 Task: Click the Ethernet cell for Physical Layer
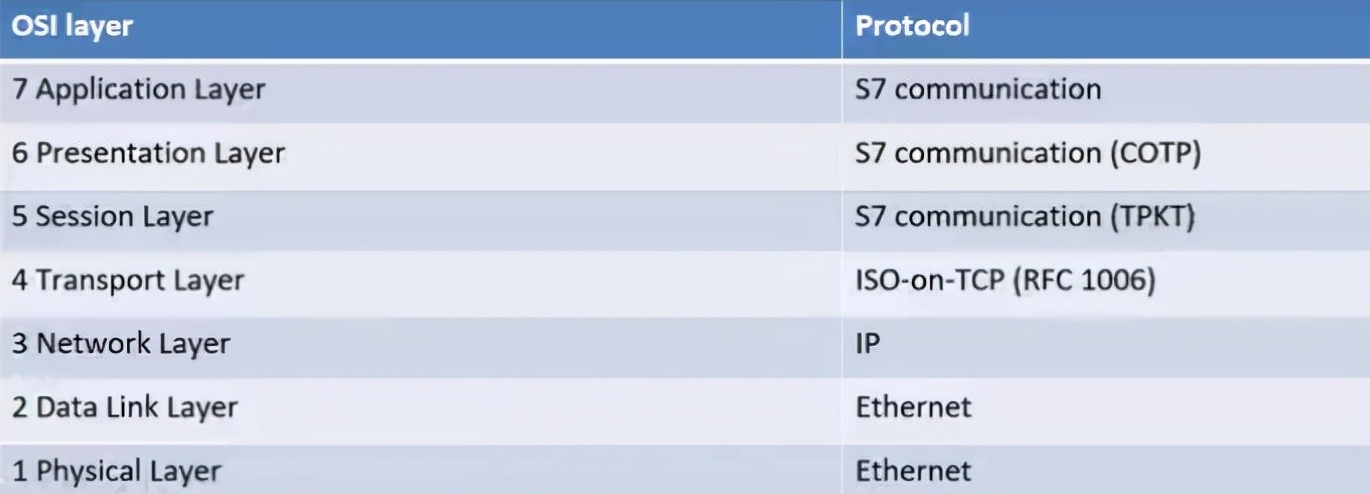(x=1106, y=470)
